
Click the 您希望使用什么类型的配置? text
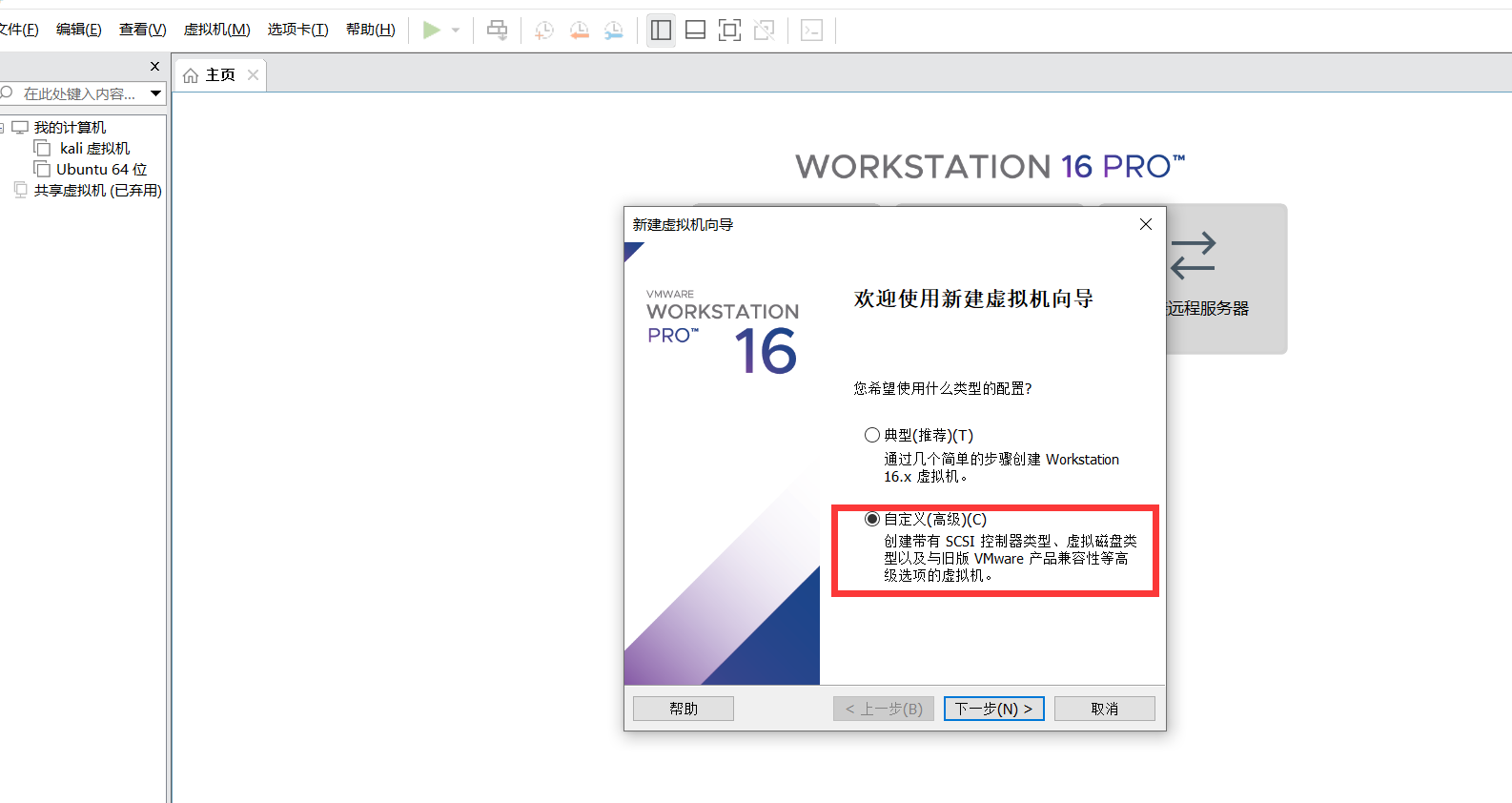point(943,388)
